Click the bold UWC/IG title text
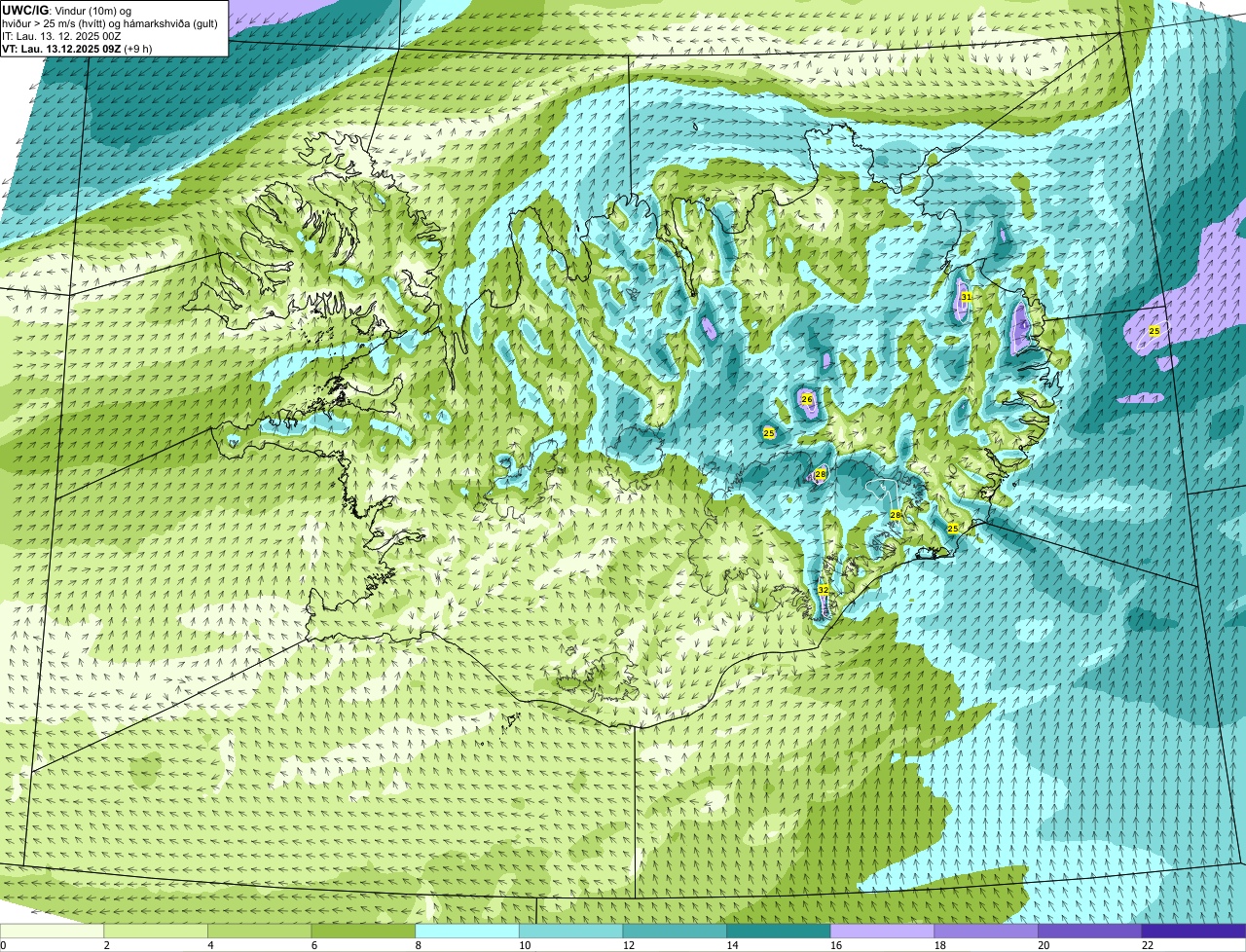The height and width of the screenshot is (952, 1246). 25,10
